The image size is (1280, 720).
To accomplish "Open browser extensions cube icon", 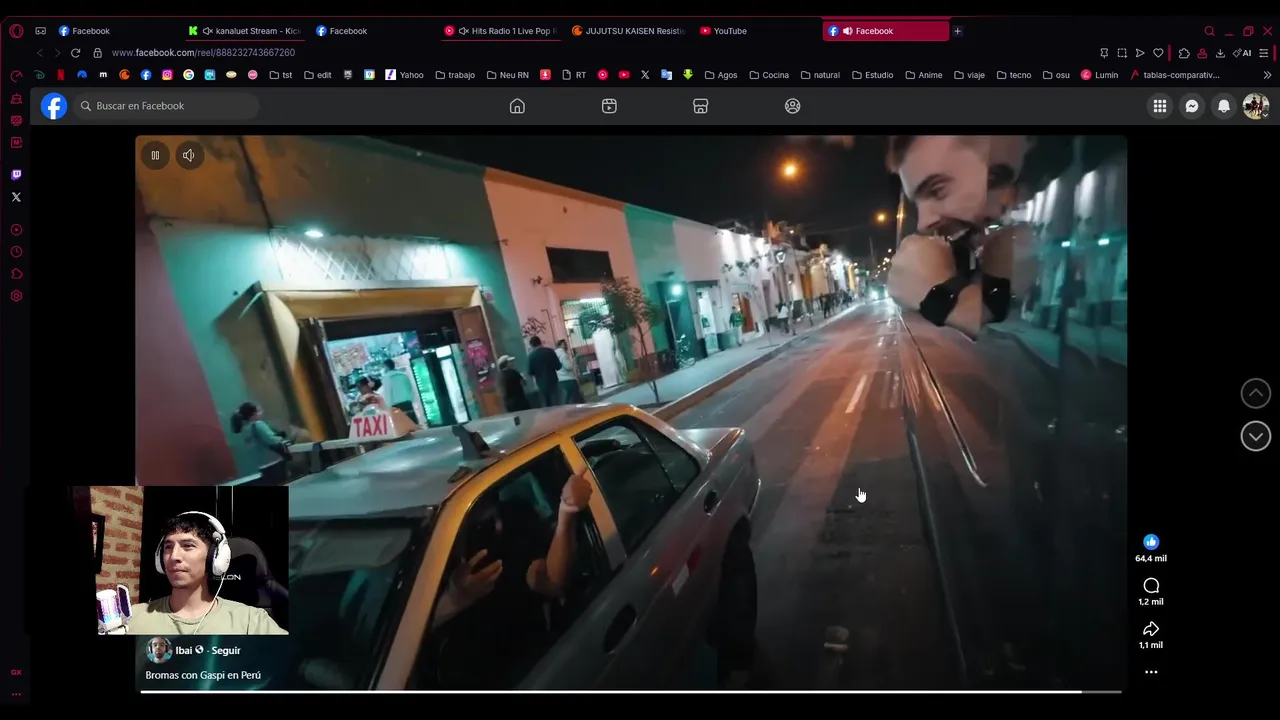I will tap(1184, 53).
